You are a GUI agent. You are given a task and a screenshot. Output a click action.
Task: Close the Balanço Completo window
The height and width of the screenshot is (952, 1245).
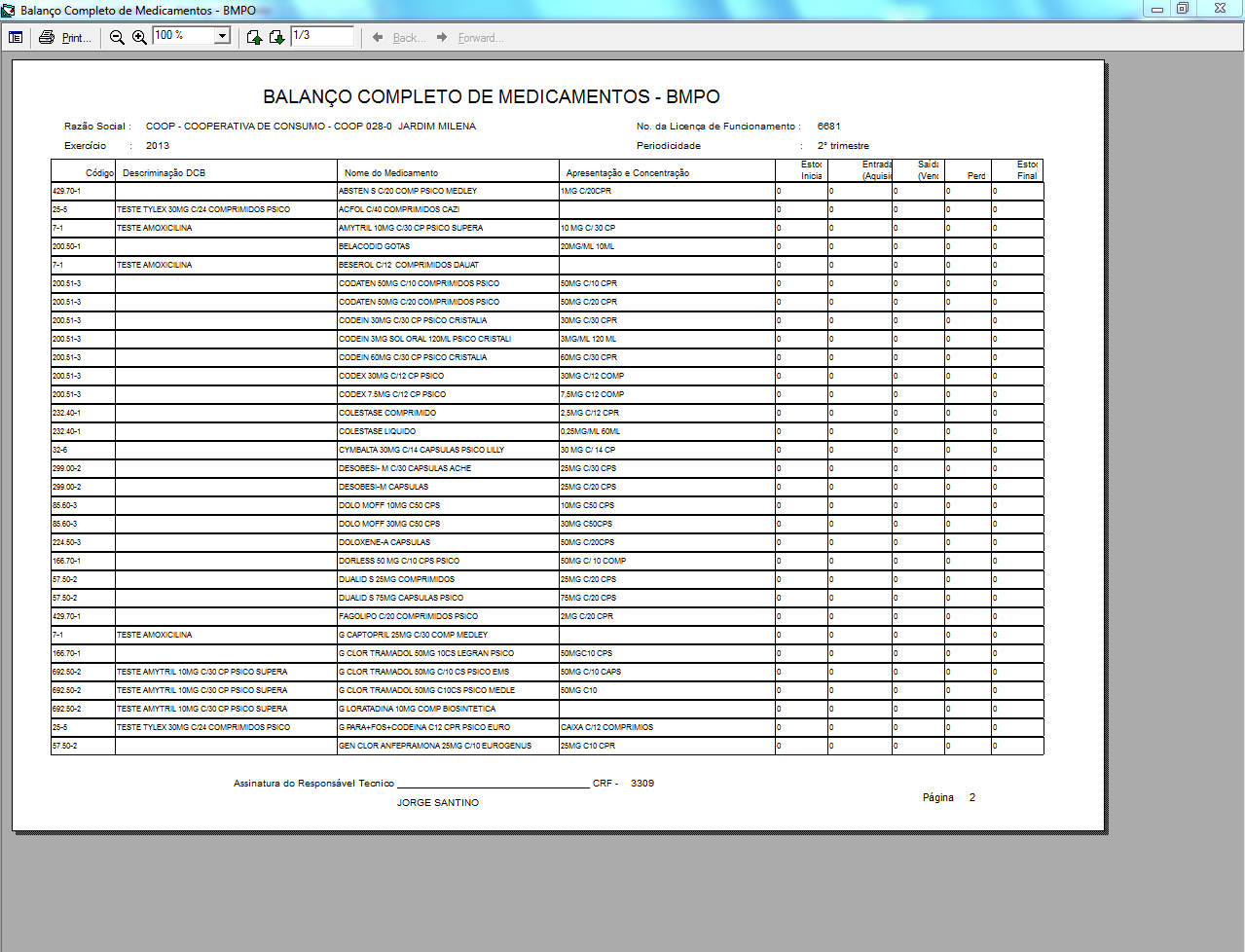point(1220,9)
